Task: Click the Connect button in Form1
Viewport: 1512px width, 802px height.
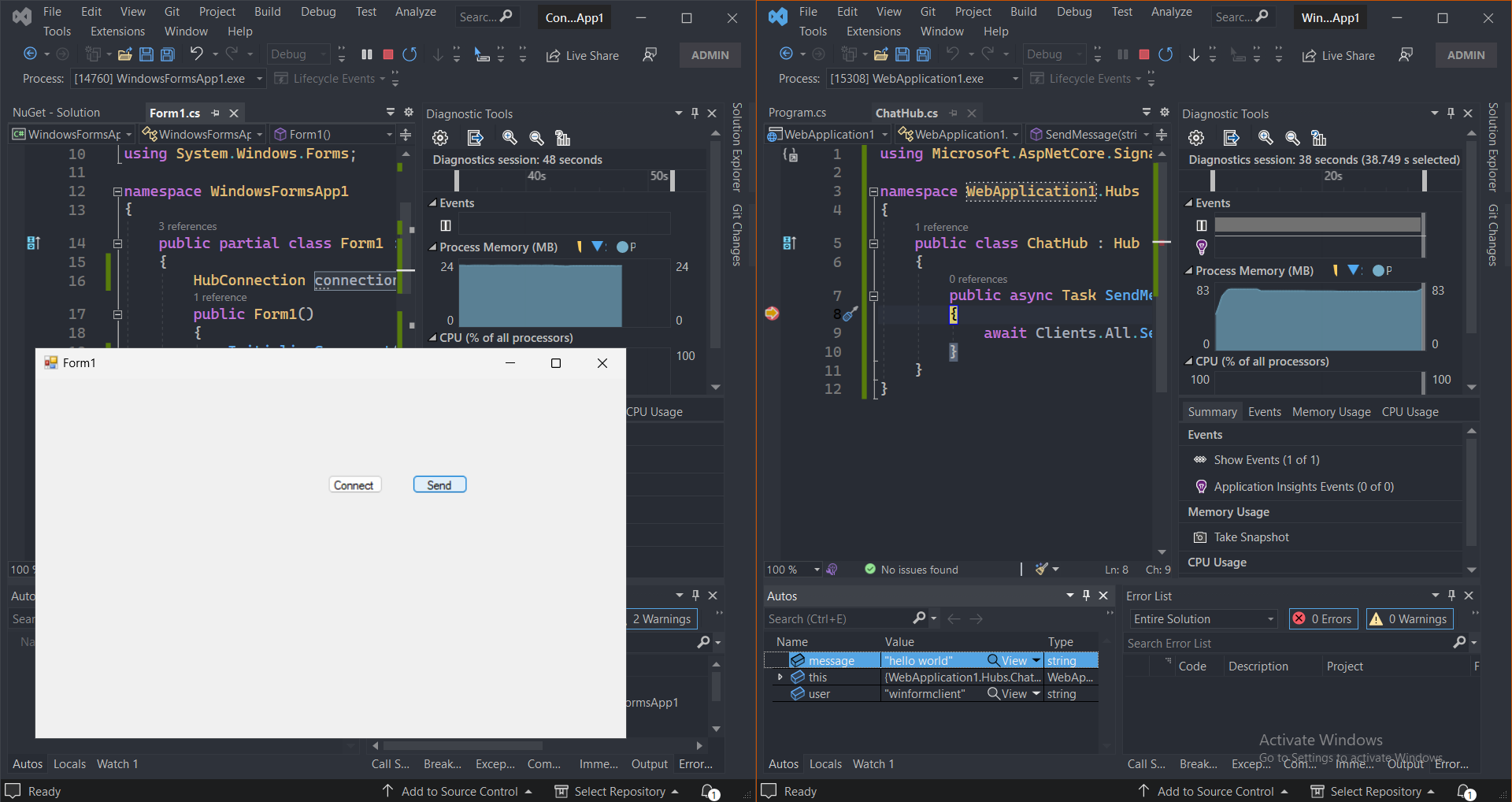Action: tap(354, 485)
